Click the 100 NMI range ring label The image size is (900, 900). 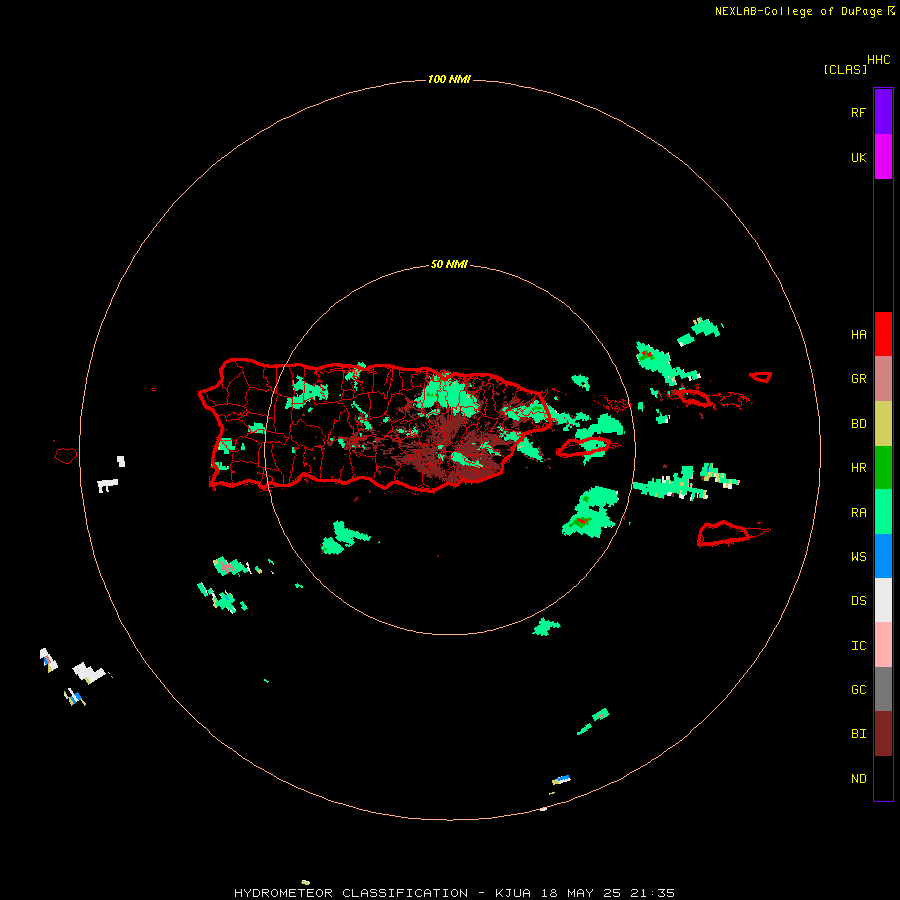pyautogui.click(x=449, y=79)
